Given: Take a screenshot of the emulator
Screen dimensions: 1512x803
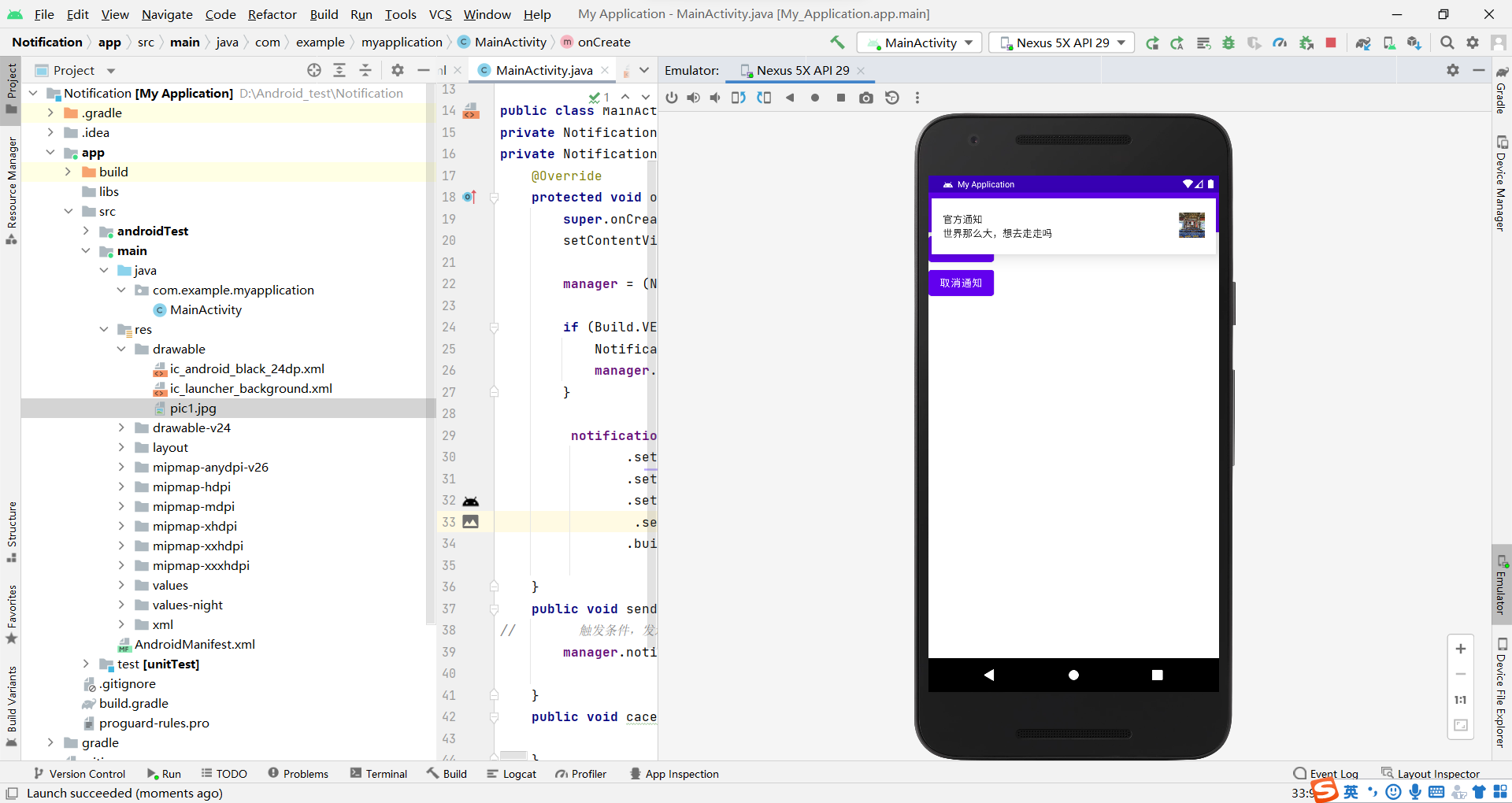Looking at the screenshot, I should [866, 98].
